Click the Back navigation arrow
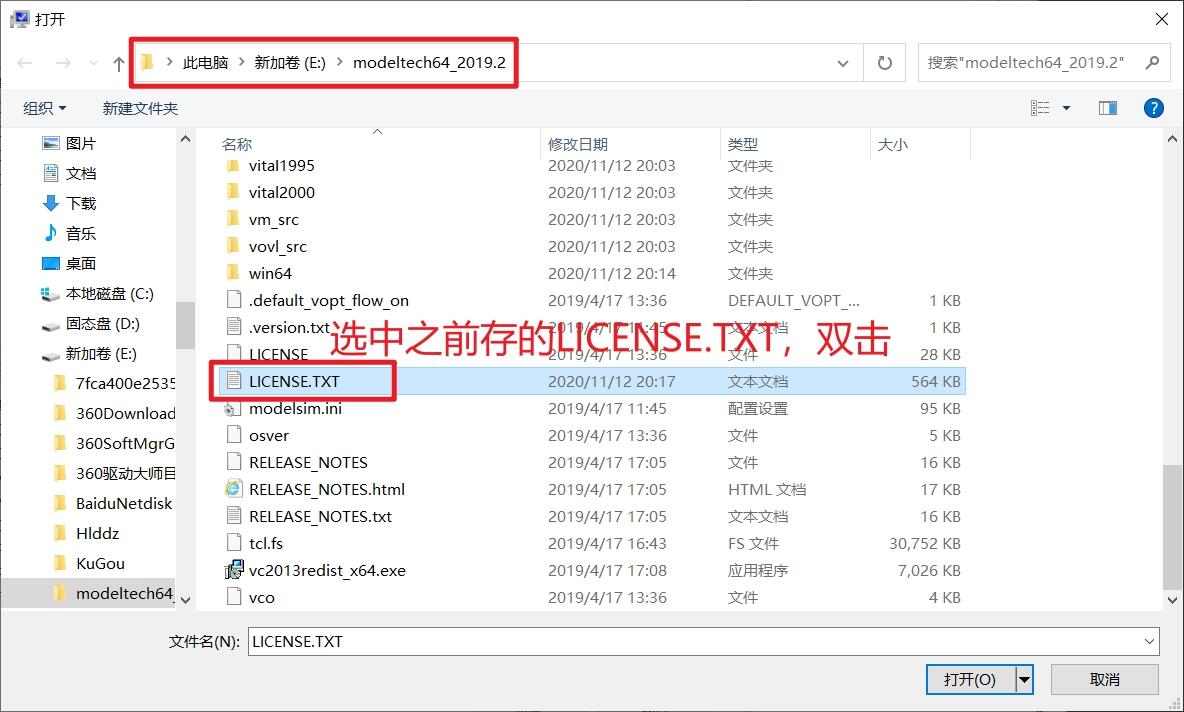Viewport: 1184px width, 712px height. pyautogui.click(x=25, y=63)
